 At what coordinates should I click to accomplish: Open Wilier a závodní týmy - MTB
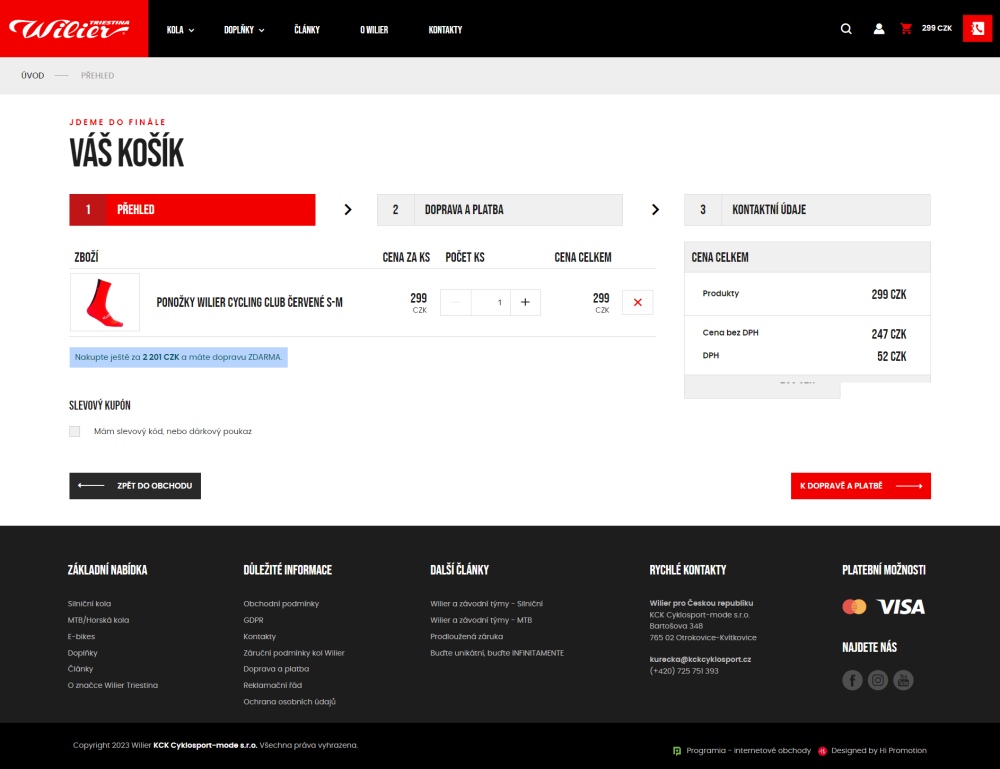point(481,620)
